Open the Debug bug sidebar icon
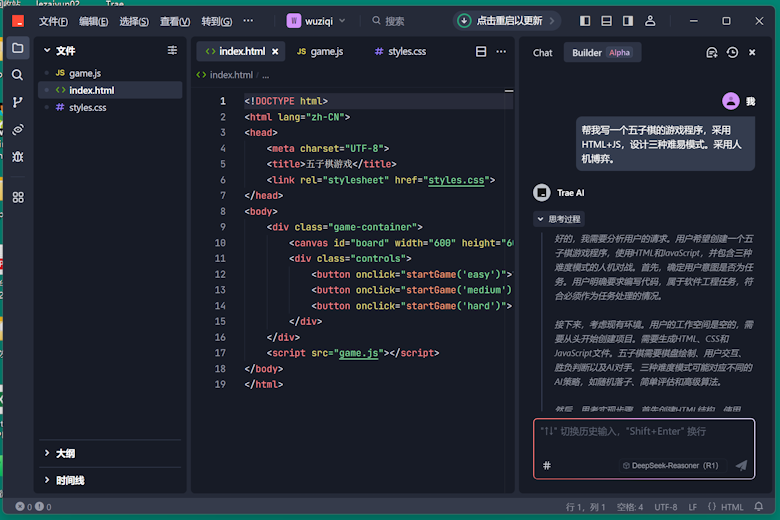 point(18,157)
